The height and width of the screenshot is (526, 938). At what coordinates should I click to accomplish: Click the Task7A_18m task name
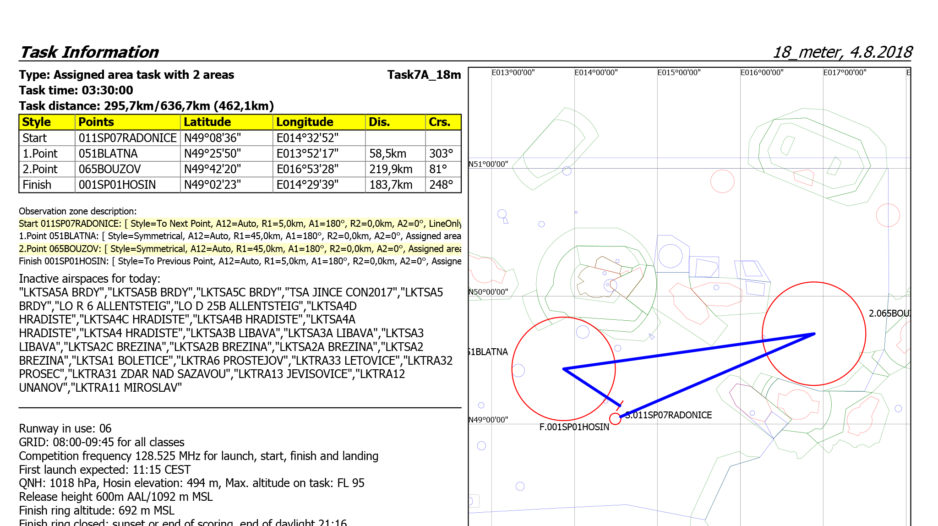point(423,74)
